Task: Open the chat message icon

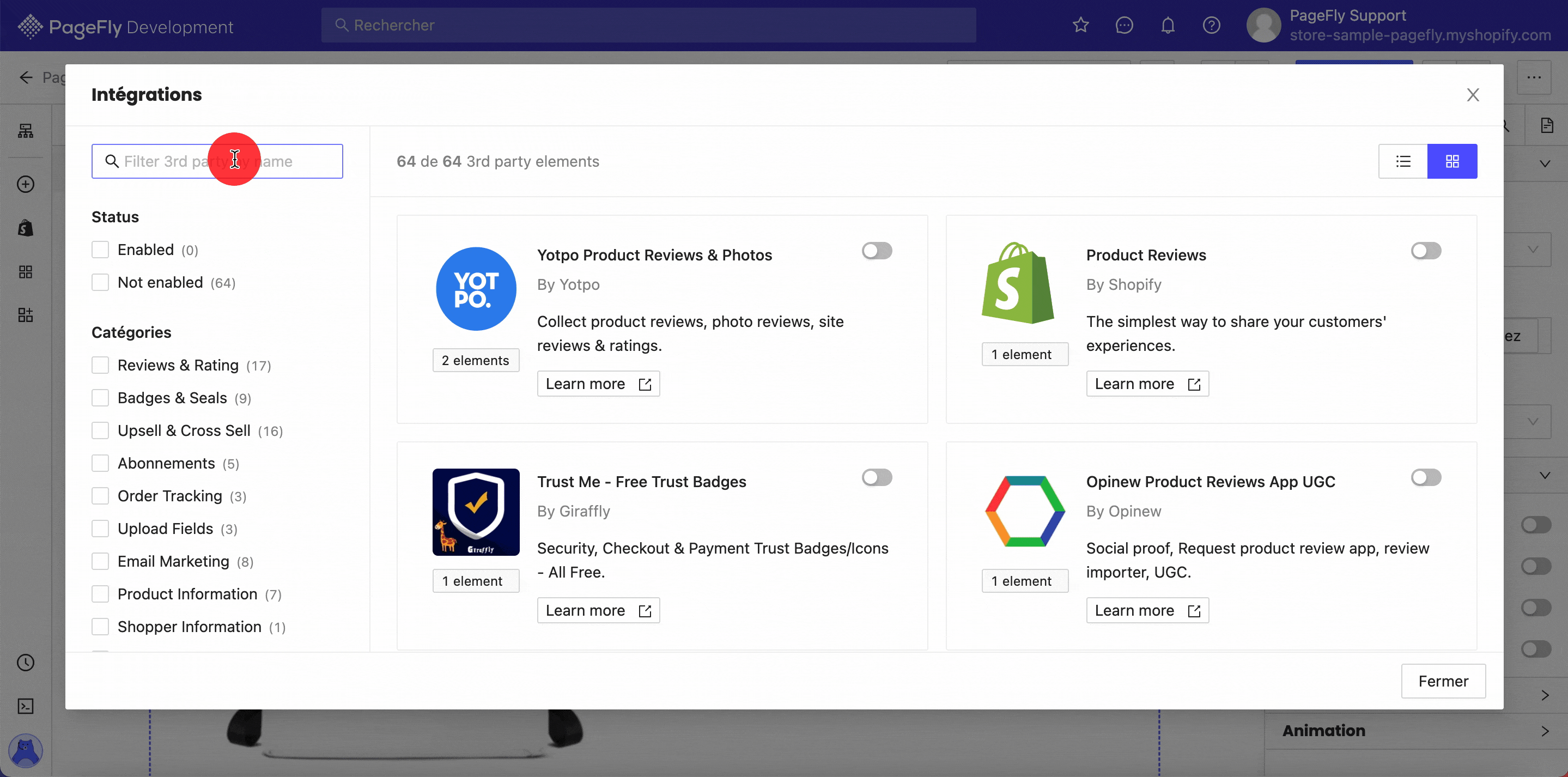Action: (1125, 25)
